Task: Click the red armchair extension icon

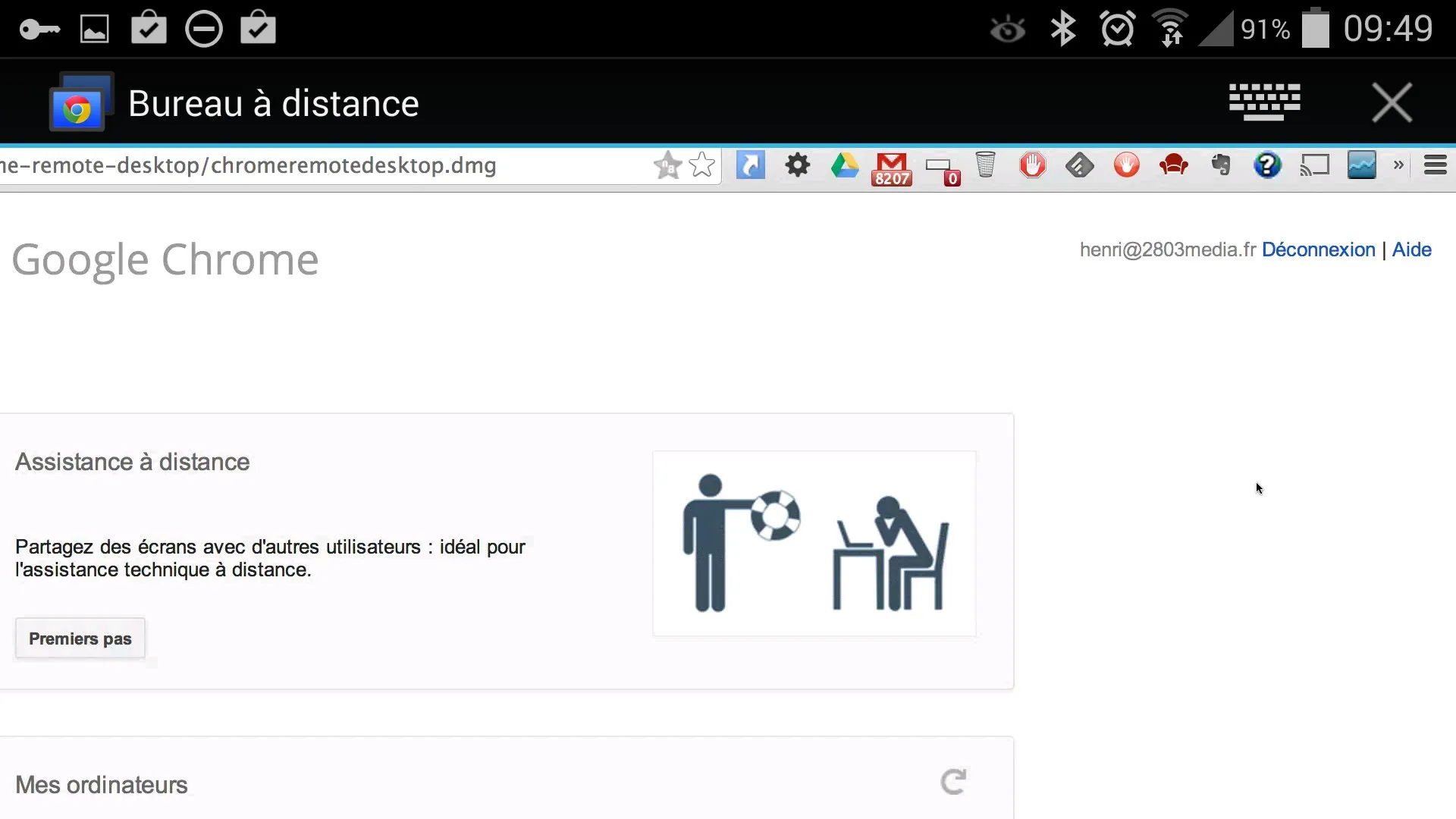Action: pyautogui.click(x=1173, y=165)
